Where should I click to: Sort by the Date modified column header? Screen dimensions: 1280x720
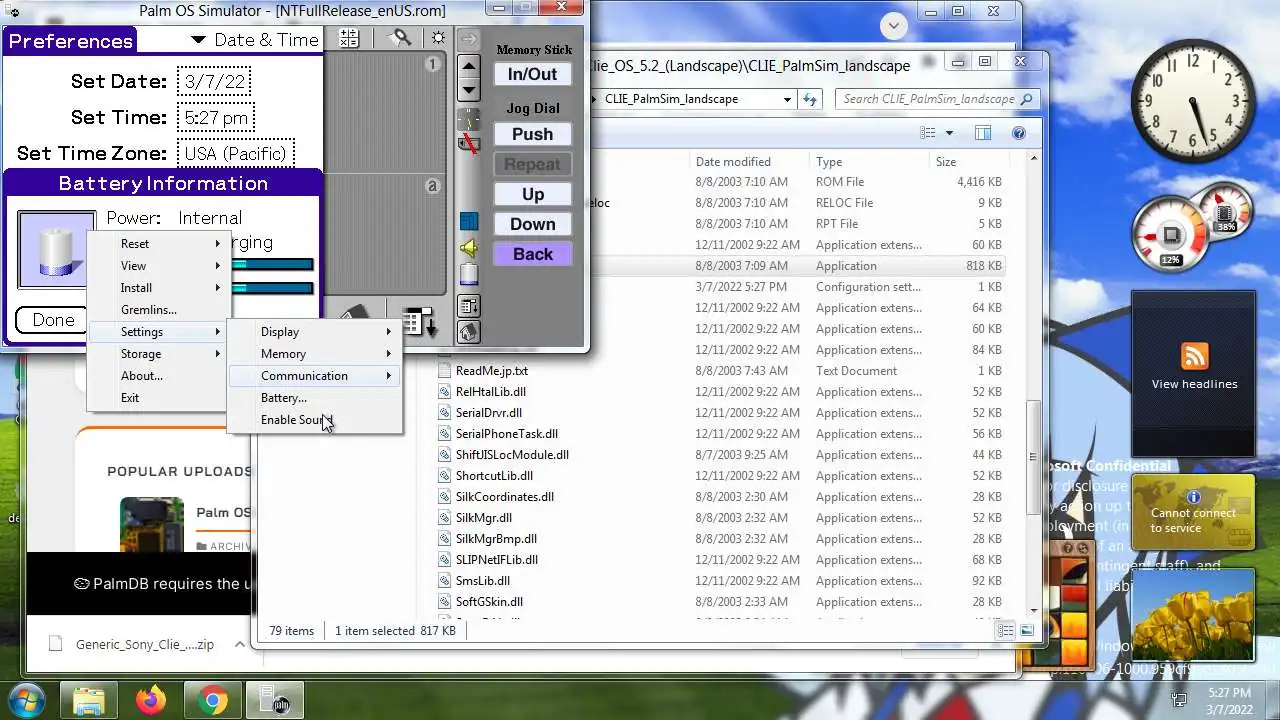tap(750, 161)
